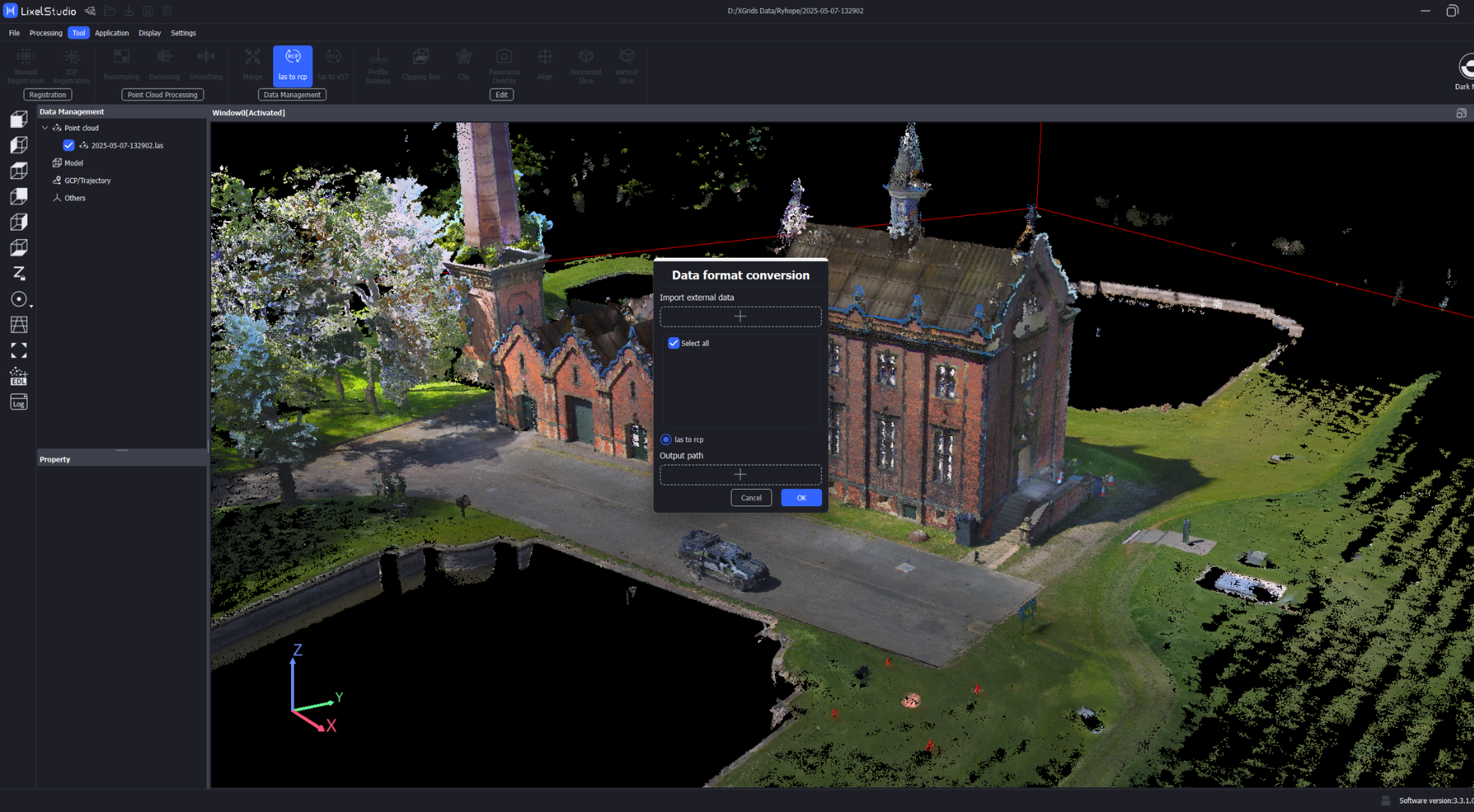Start ICP Registration

(71, 64)
